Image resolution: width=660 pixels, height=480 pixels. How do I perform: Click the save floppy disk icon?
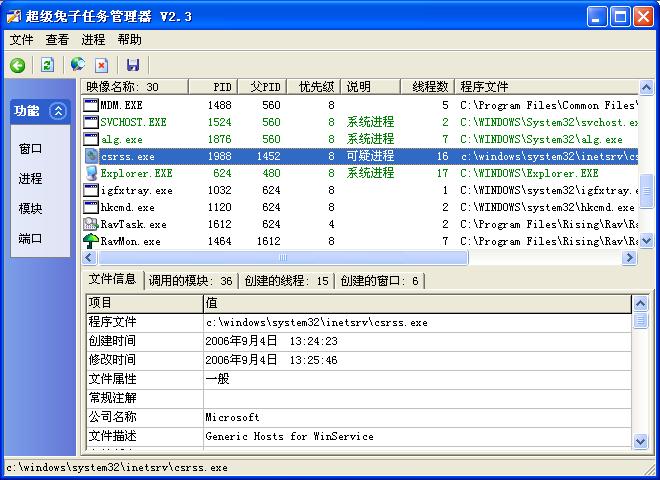click(x=133, y=65)
